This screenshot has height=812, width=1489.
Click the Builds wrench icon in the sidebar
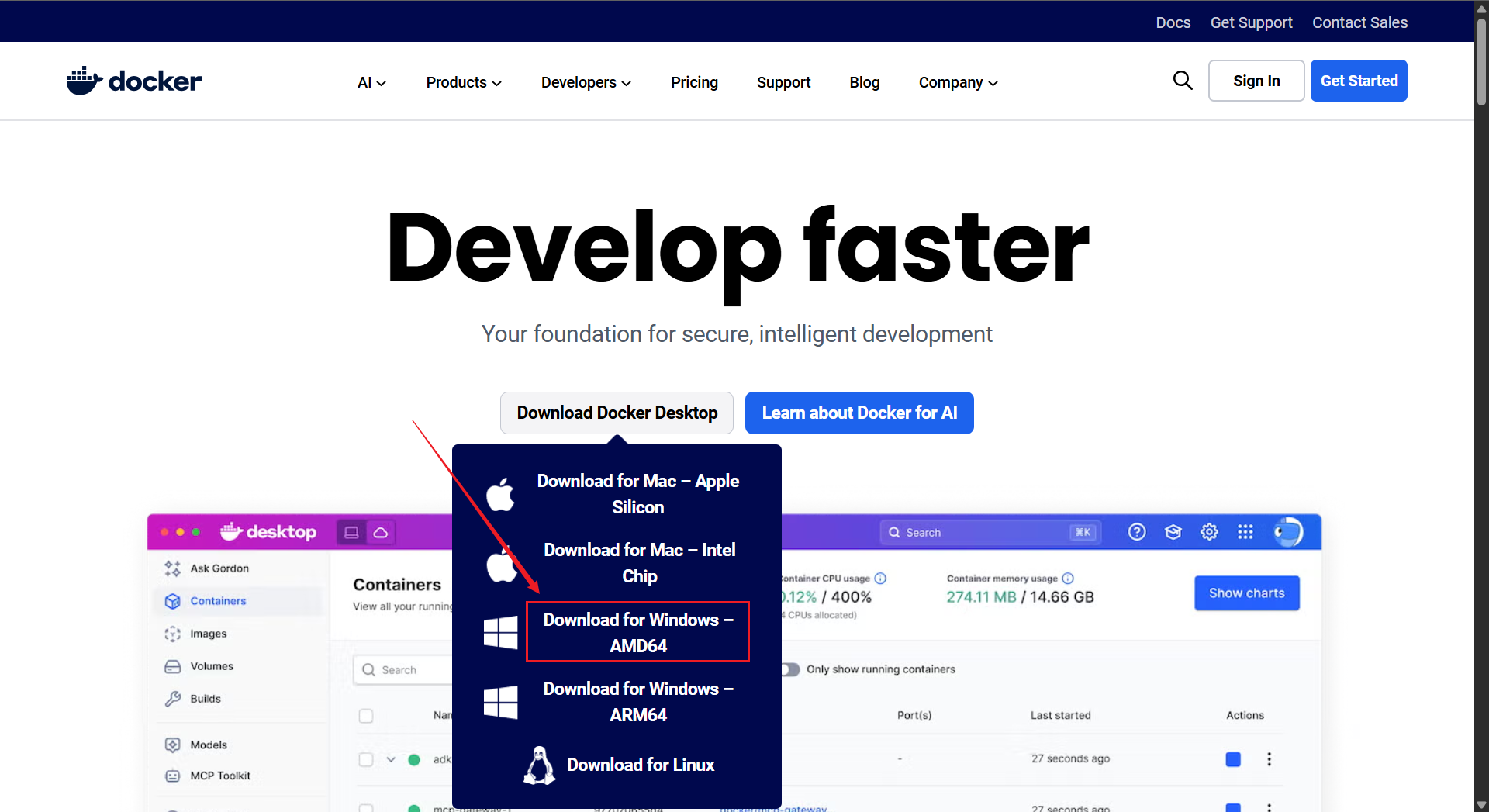pyautogui.click(x=172, y=699)
